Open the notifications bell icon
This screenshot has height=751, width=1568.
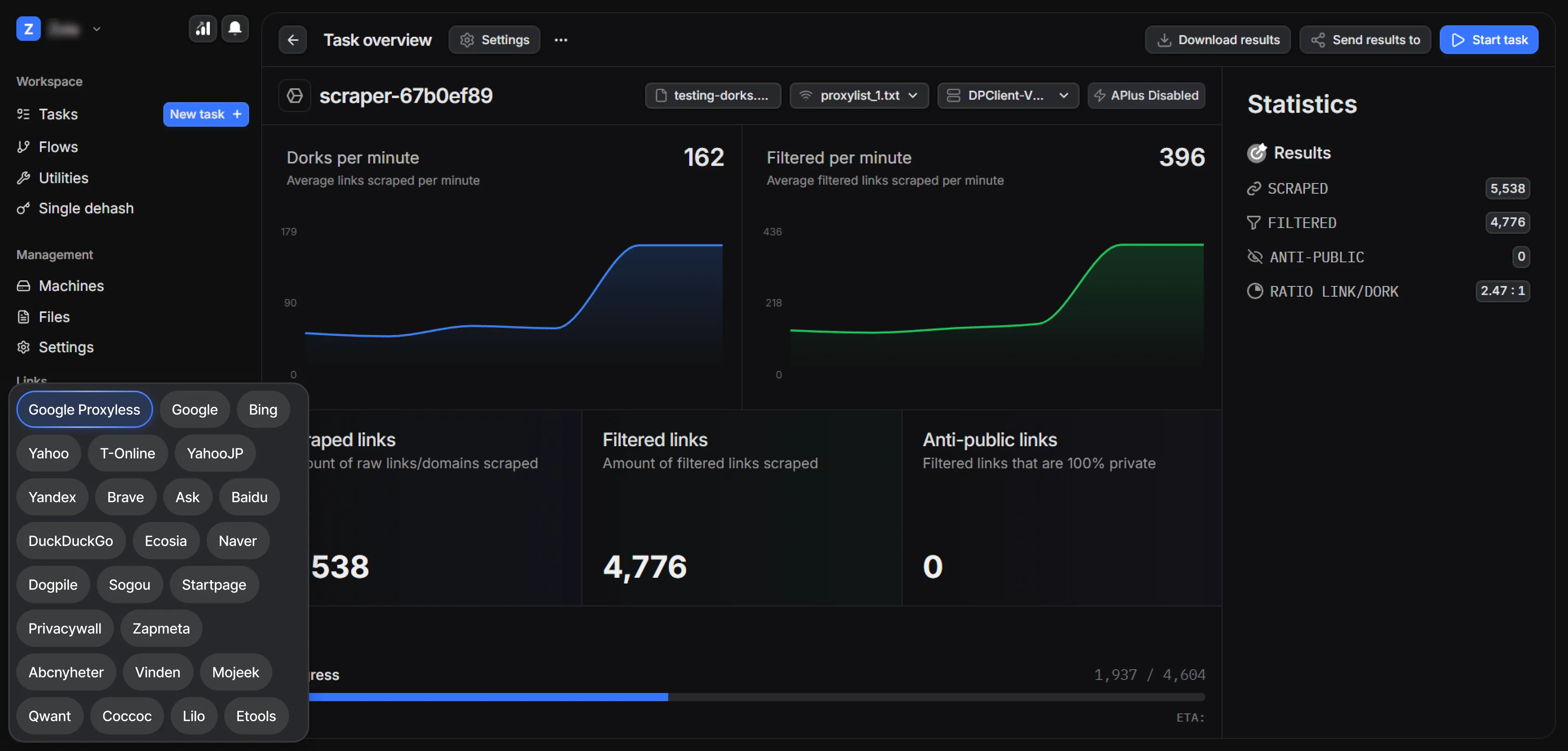click(x=235, y=28)
